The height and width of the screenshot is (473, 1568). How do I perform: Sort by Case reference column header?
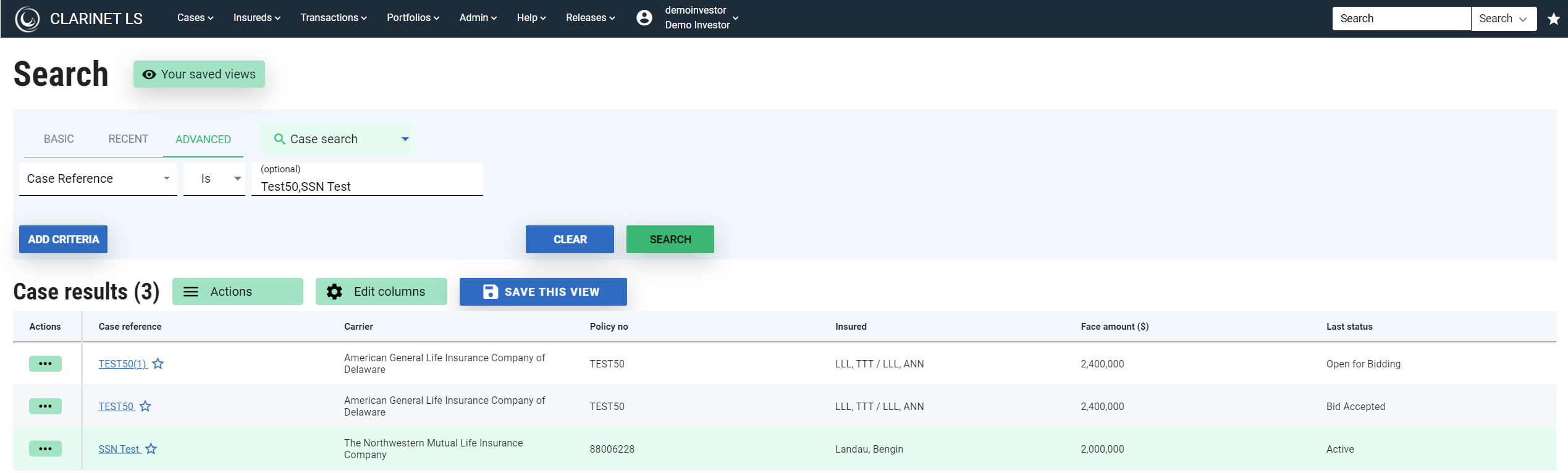pyautogui.click(x=130, y=327)
